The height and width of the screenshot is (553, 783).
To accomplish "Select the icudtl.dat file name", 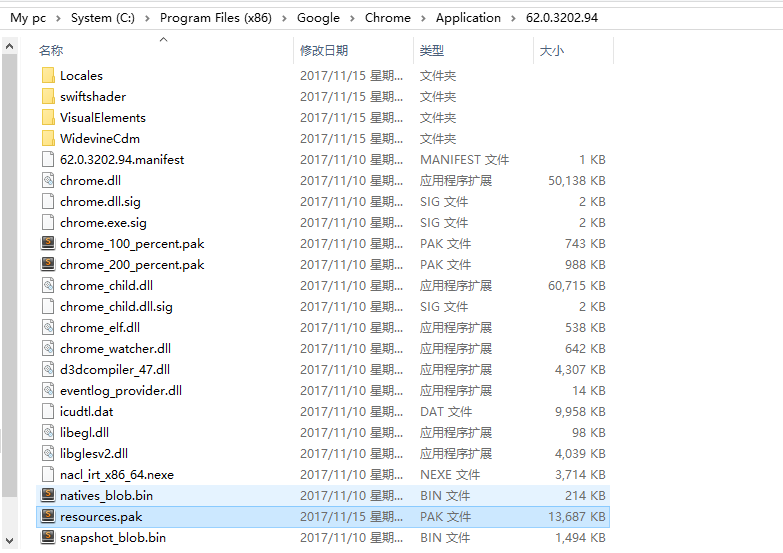I will tap(86, 411).
